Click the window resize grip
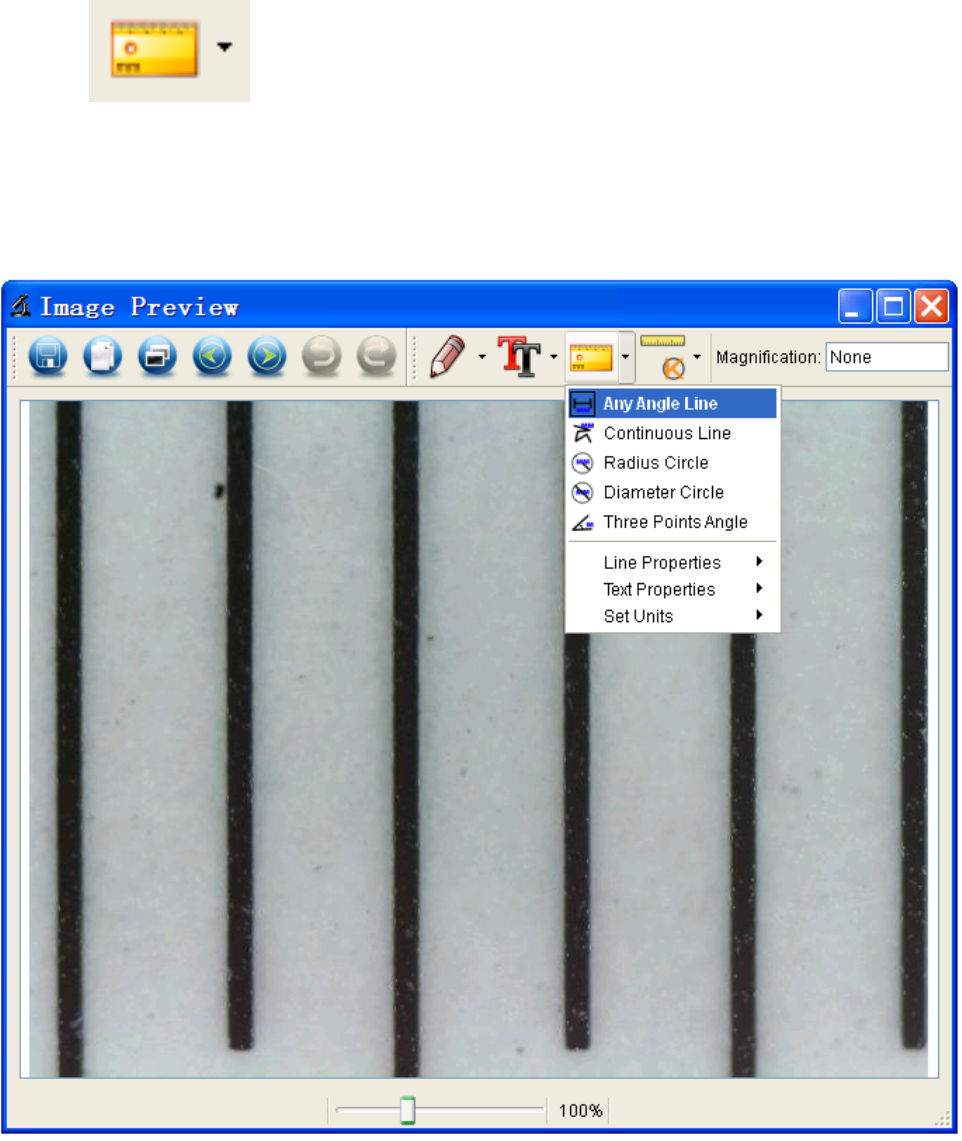 (x=943, y=1119)
